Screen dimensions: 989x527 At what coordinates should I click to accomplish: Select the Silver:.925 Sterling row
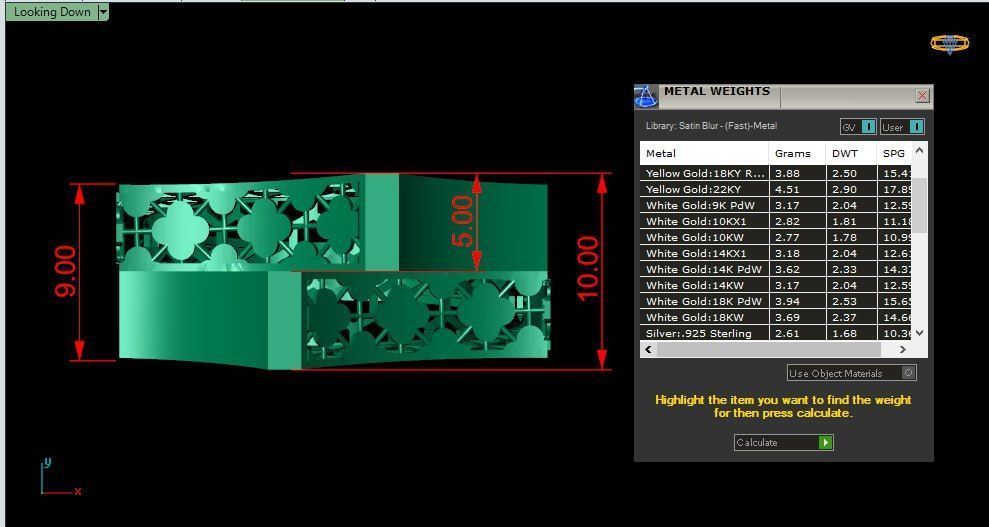coord(776,333)
